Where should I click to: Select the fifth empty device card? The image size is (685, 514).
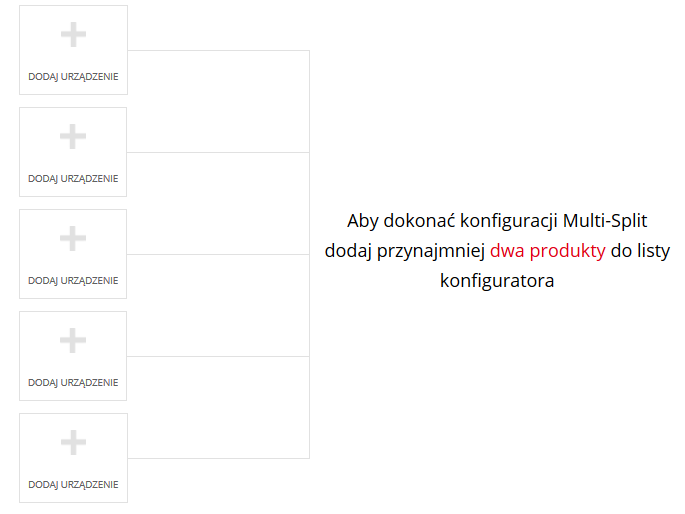pos(73,458)
